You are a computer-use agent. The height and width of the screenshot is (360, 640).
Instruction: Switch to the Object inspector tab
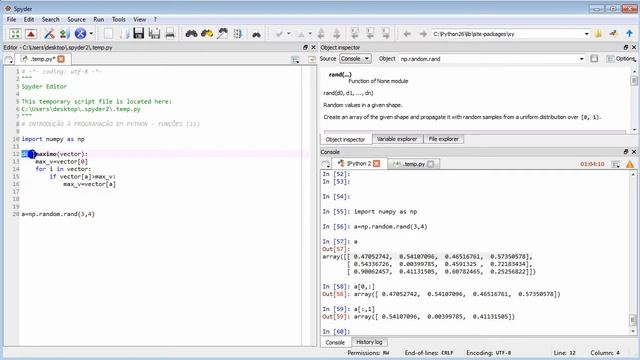[345, 139]
